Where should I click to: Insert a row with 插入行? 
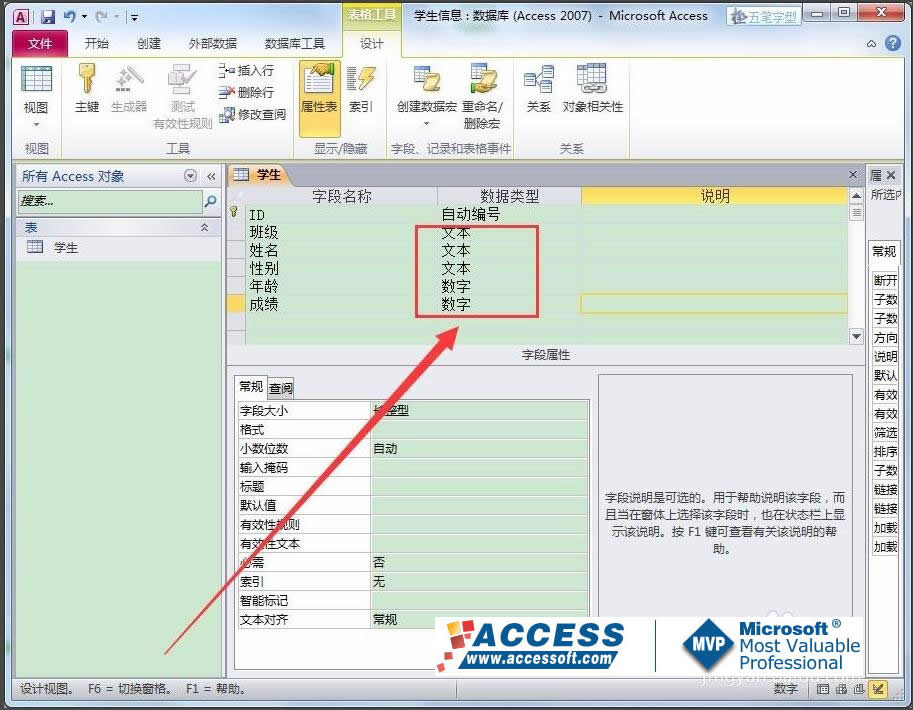pyautogui.click(x=246, y=70)
